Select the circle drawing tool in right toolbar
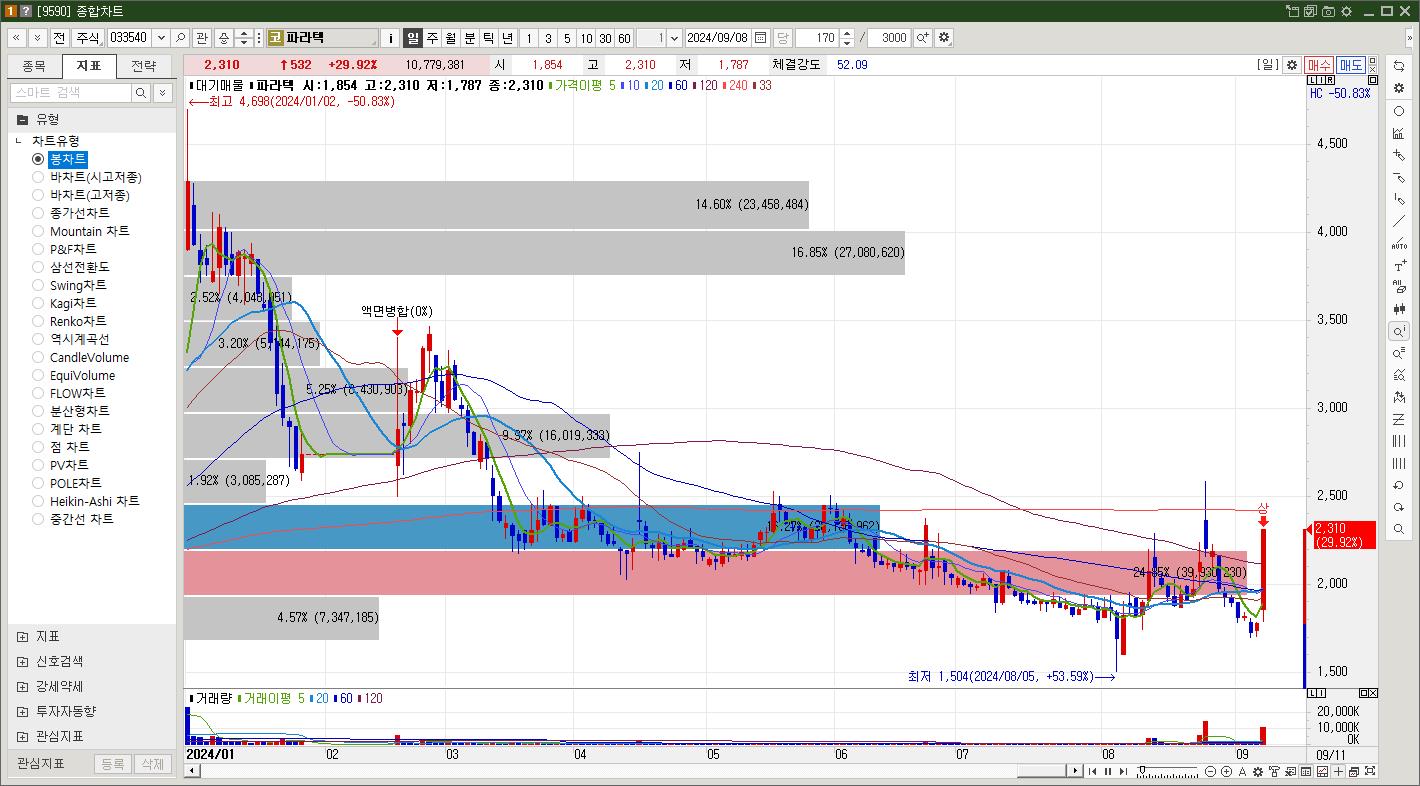Viewport: 1420px width, 786px height. click(x=1399, y=111)
